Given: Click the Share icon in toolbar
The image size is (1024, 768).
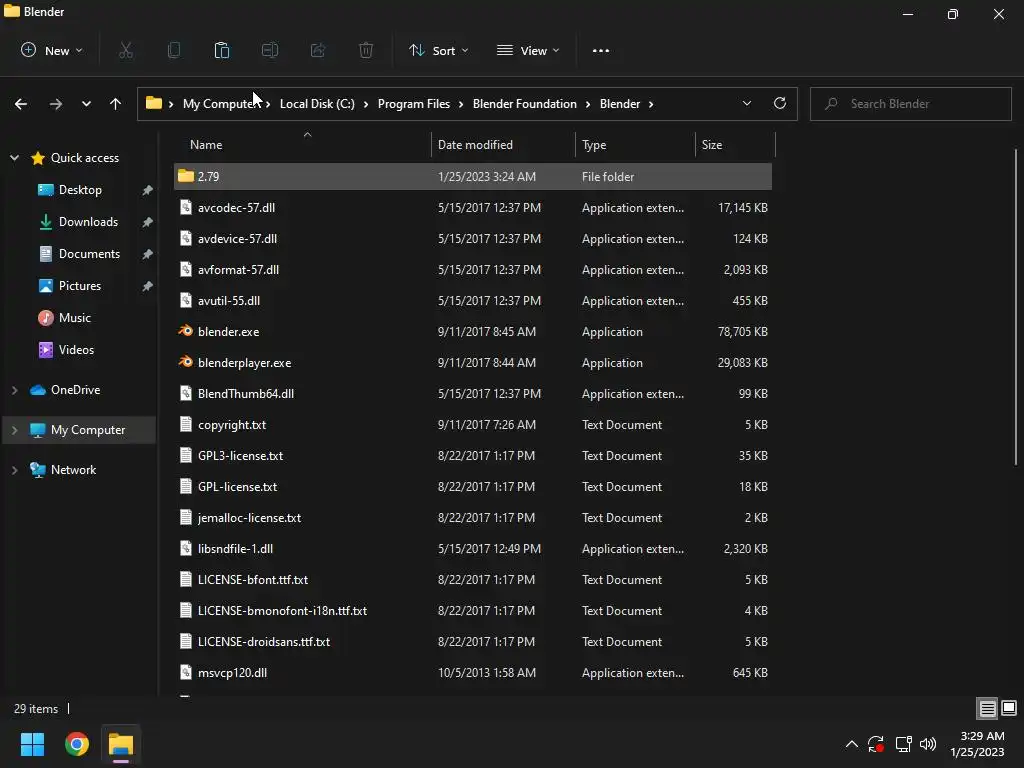Looking at the screenshot, I should (317, 50).
